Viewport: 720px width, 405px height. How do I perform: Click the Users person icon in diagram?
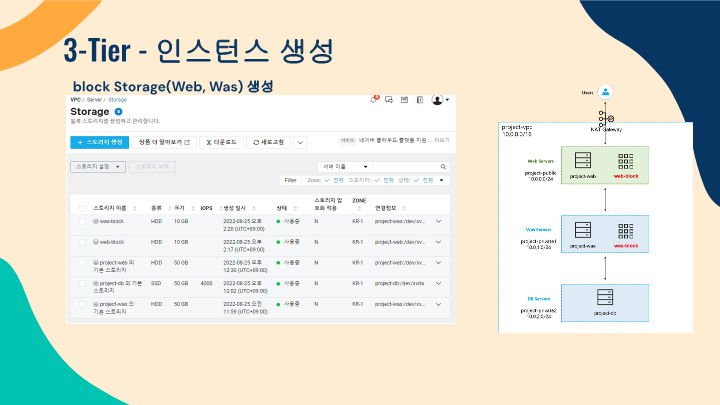tap(605, 92)
